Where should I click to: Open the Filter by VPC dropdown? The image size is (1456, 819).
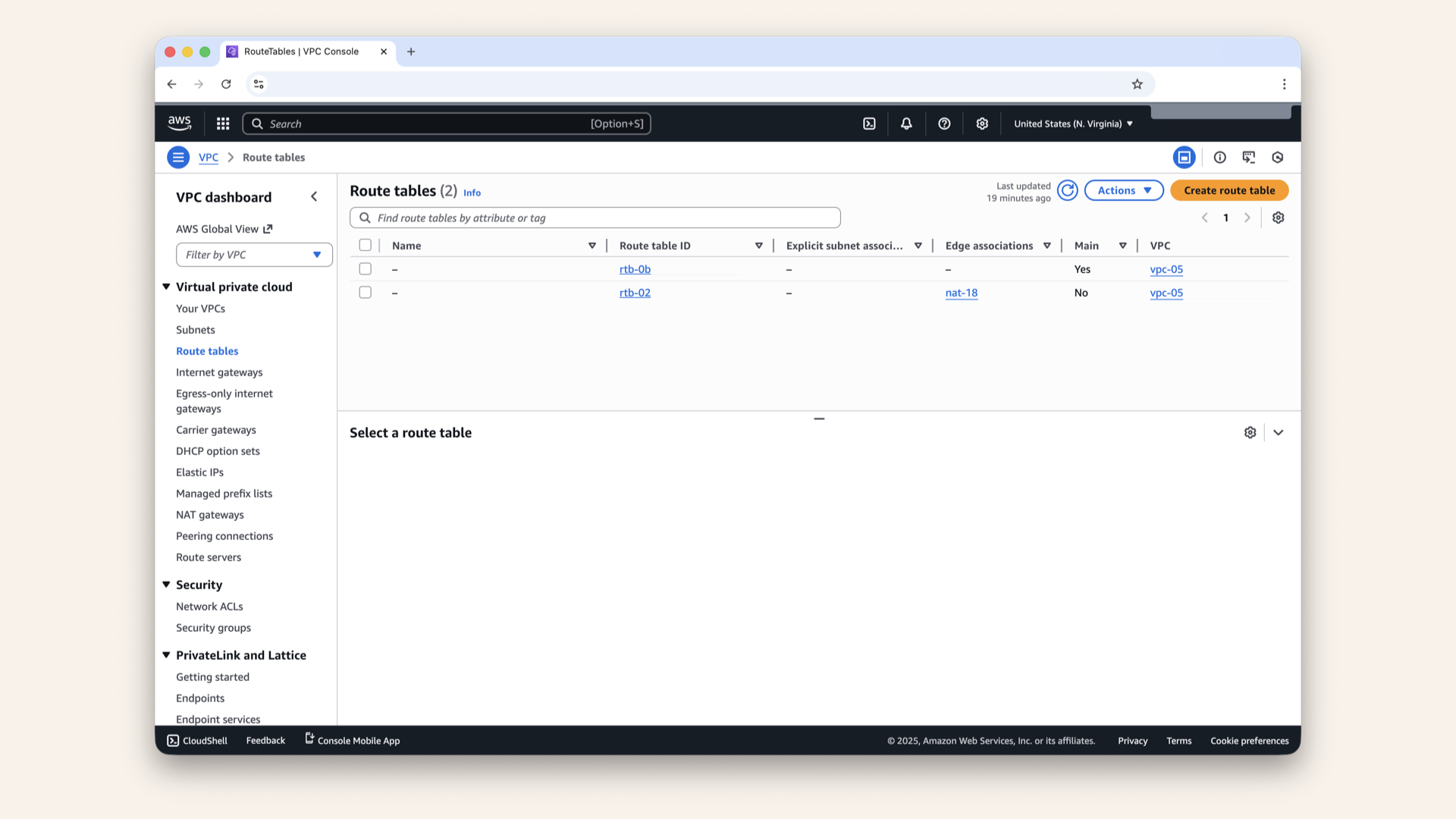254,255
